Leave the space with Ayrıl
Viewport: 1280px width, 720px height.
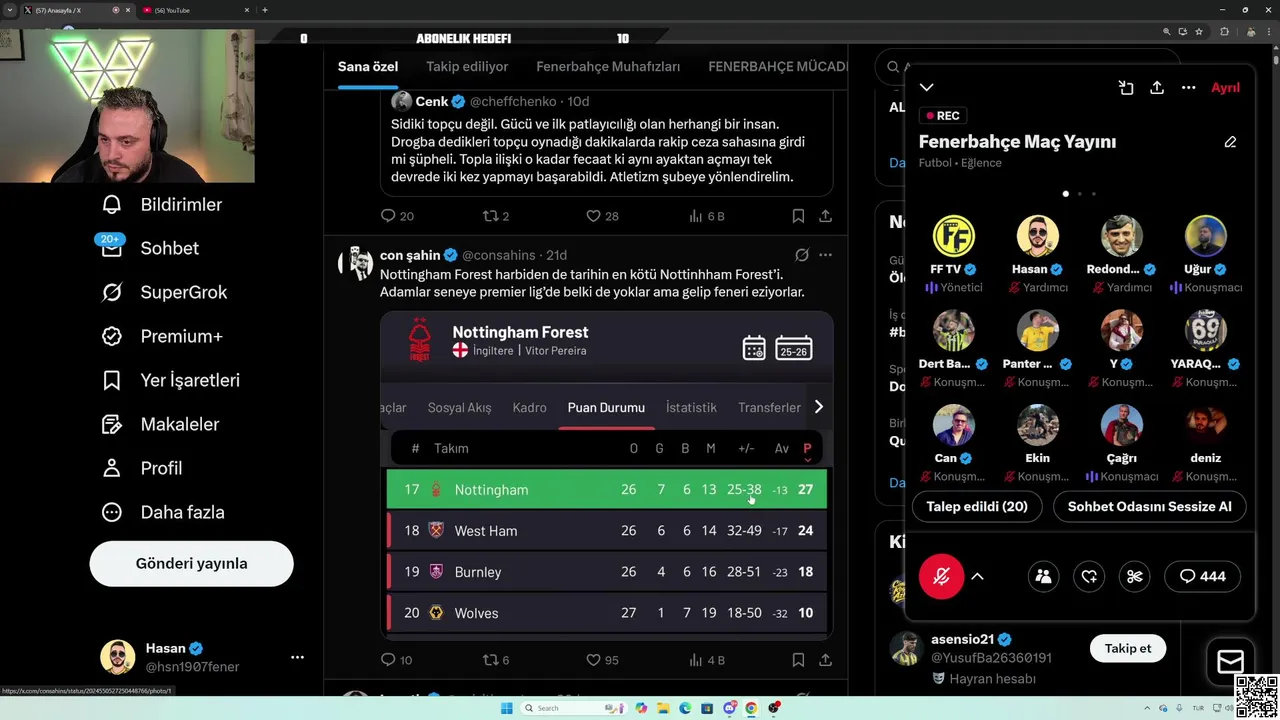tap(1225, 88)
